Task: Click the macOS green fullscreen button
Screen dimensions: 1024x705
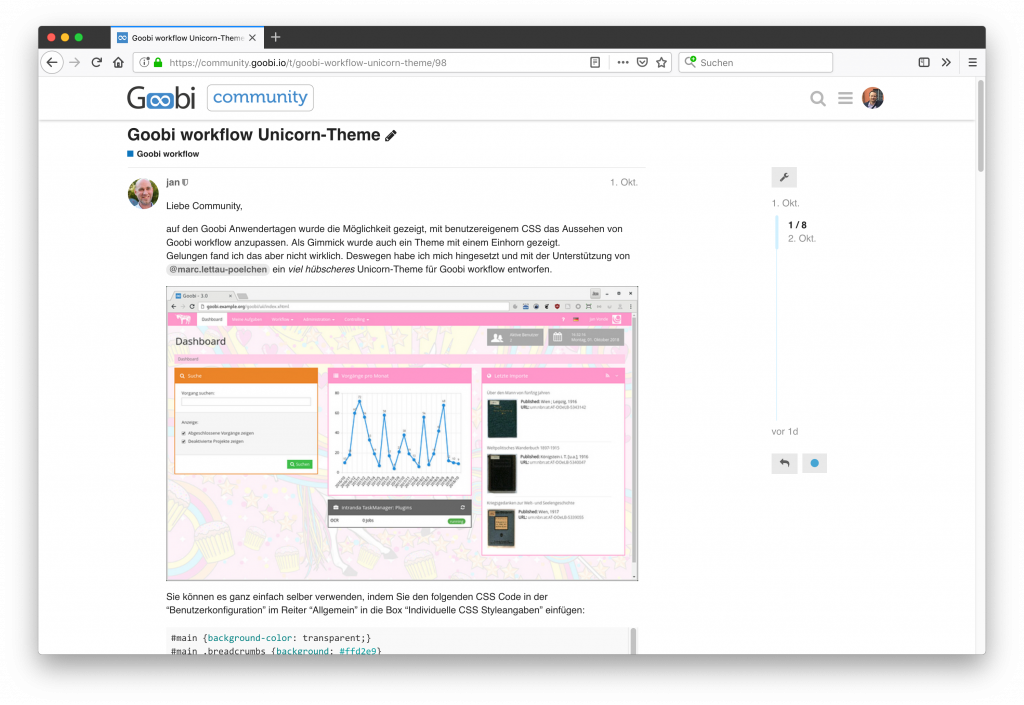Action: click(x=79, y=37)
